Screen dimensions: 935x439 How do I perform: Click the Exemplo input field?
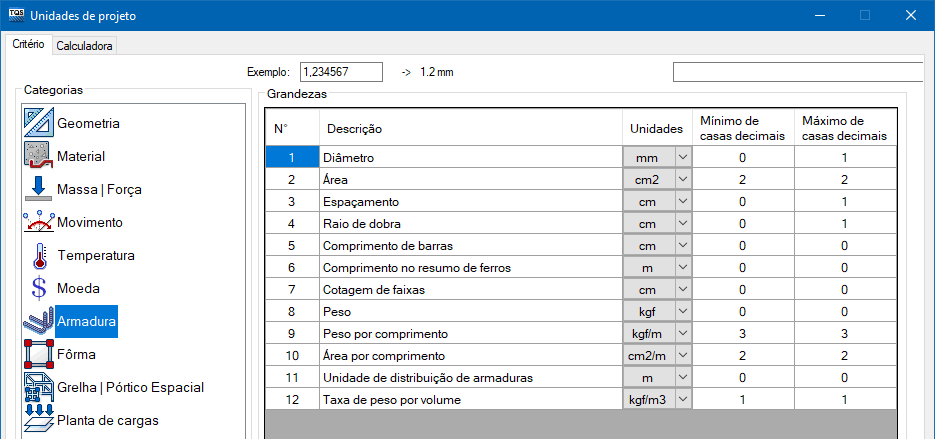tap(341, 72)
